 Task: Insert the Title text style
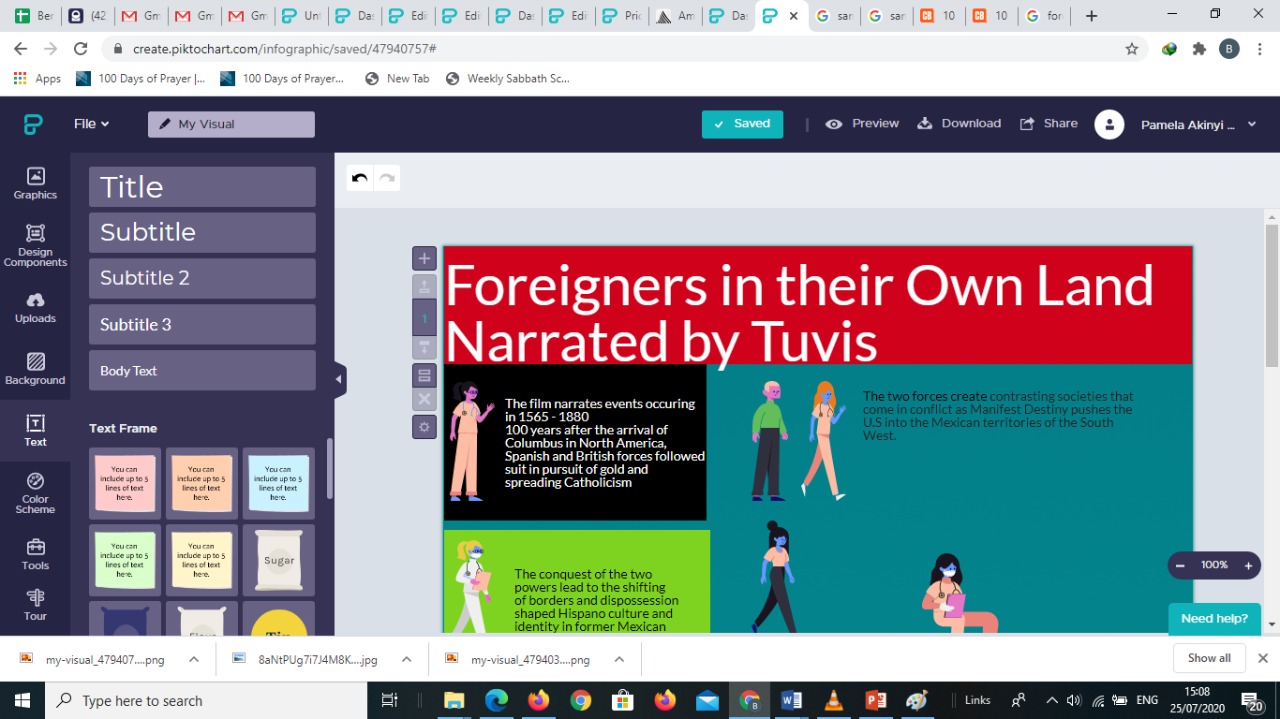coord(202,187)
